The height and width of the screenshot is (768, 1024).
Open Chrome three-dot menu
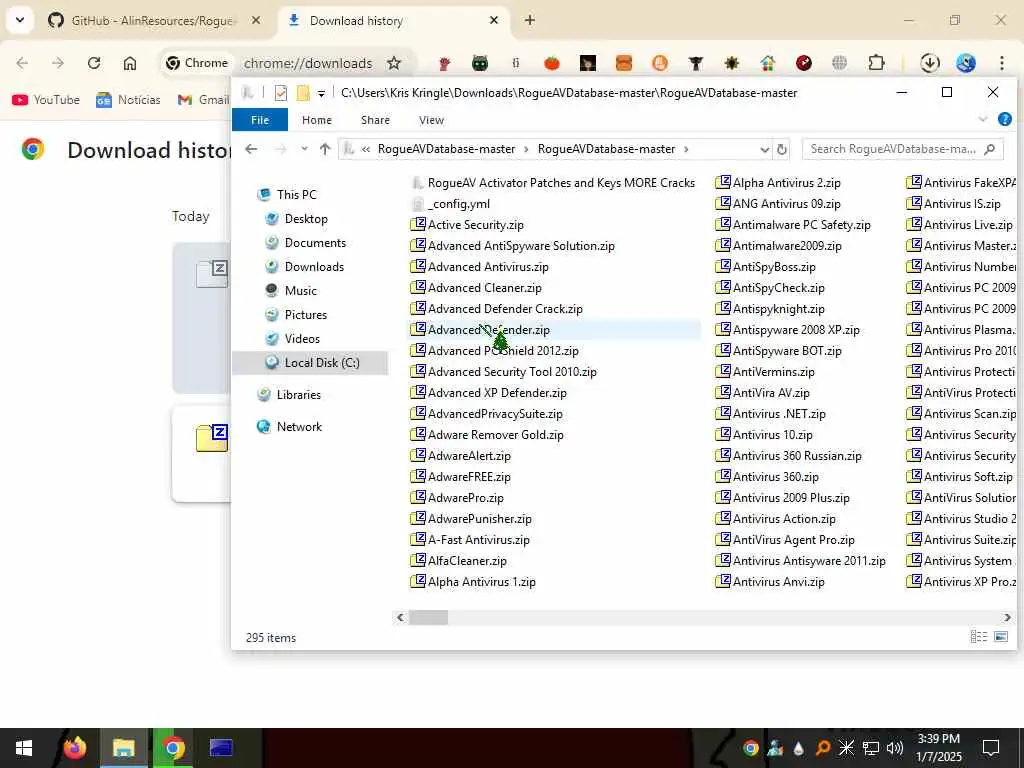tap(1002, 63)
